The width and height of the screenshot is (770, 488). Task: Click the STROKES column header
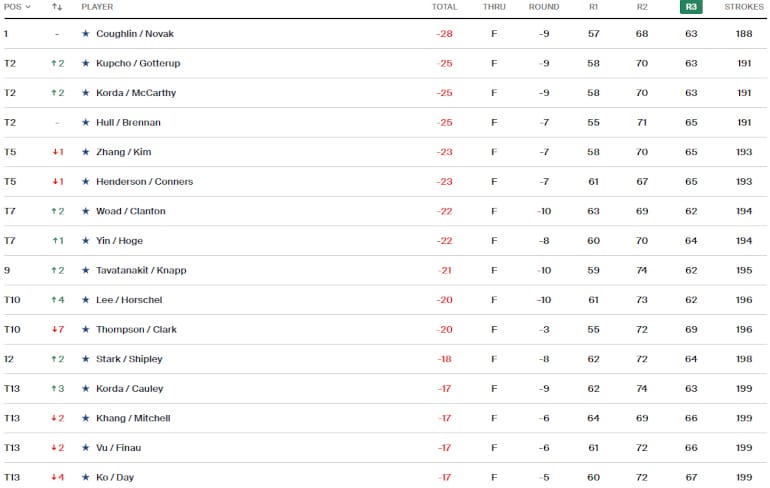(743, 7)
